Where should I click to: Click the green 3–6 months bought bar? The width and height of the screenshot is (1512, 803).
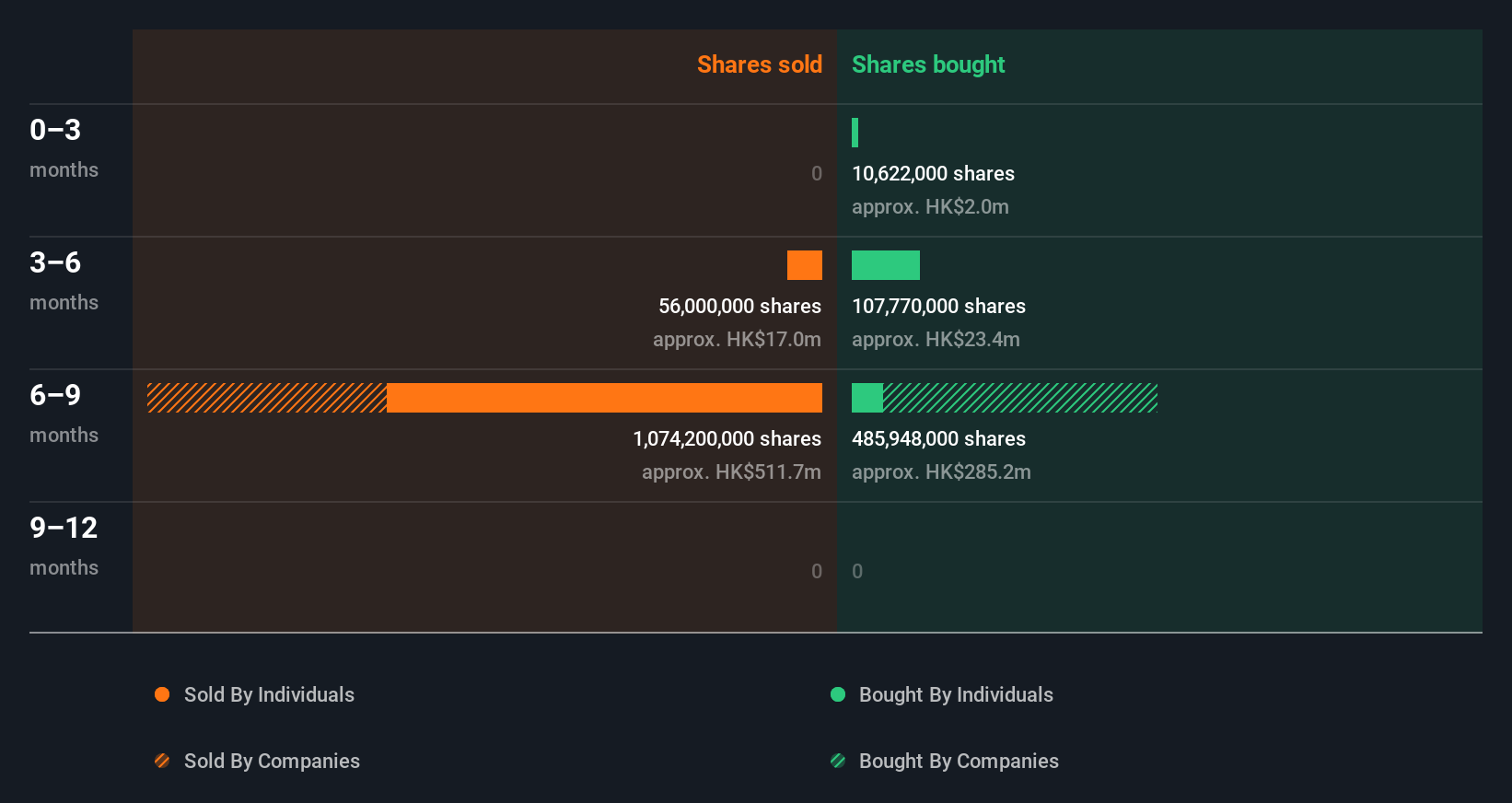tap(886, 265)
